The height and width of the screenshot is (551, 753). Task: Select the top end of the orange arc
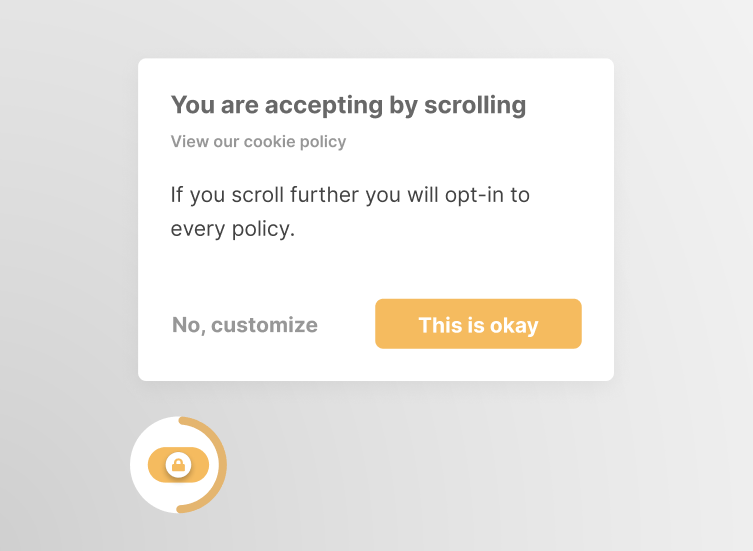tap(182, 421)
